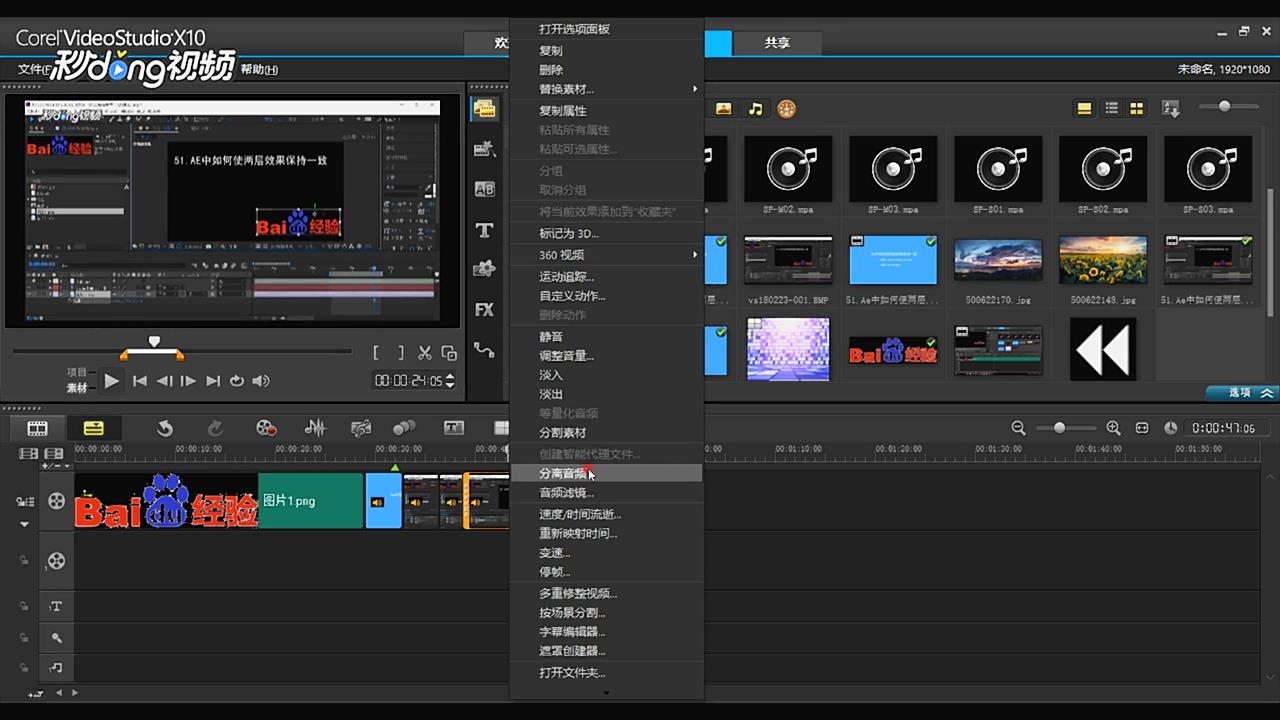
Task: Zoom in the timeline magnifier
Action: click(1113, 428)
